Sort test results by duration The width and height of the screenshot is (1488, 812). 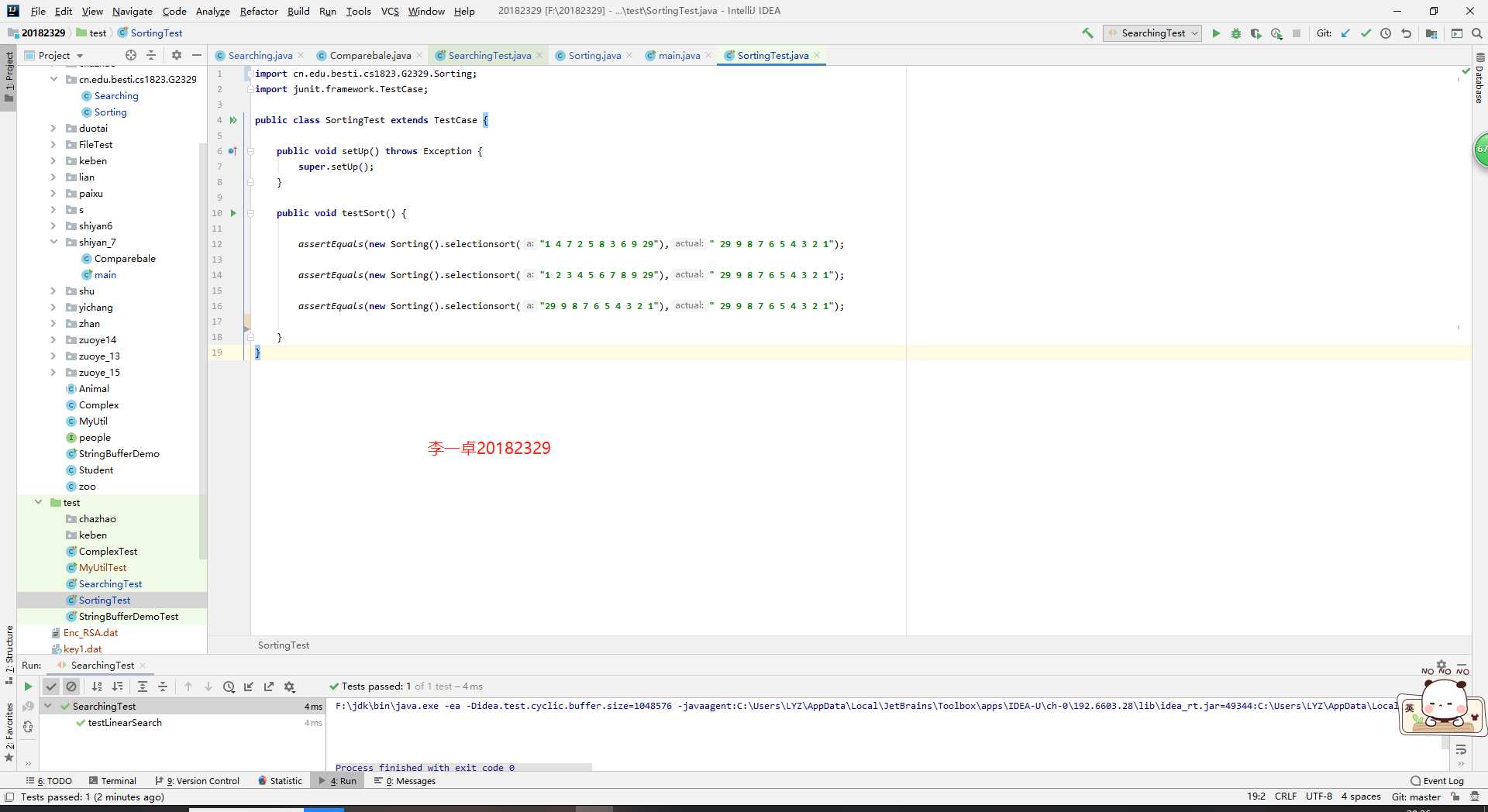[117, 686]
